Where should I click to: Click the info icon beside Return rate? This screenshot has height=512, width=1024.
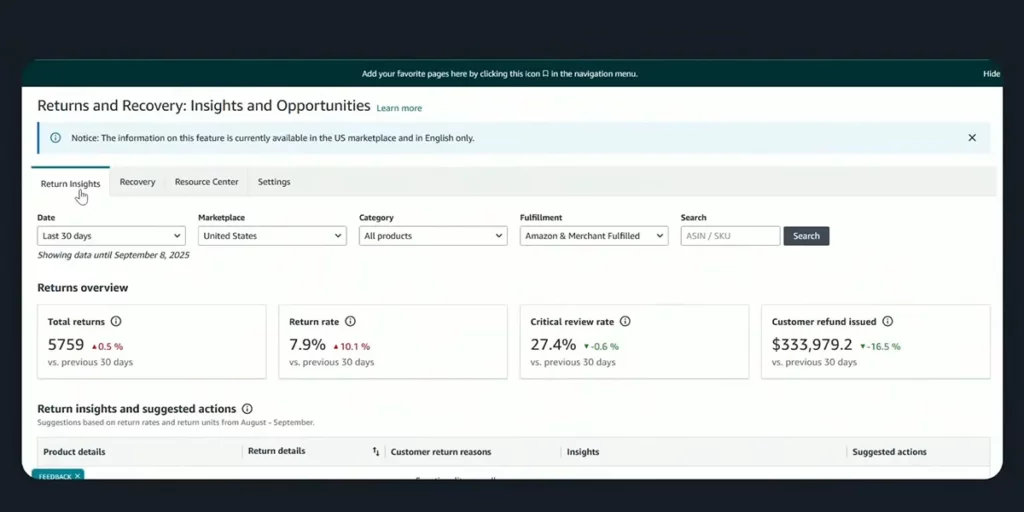[x=349, y=322]
